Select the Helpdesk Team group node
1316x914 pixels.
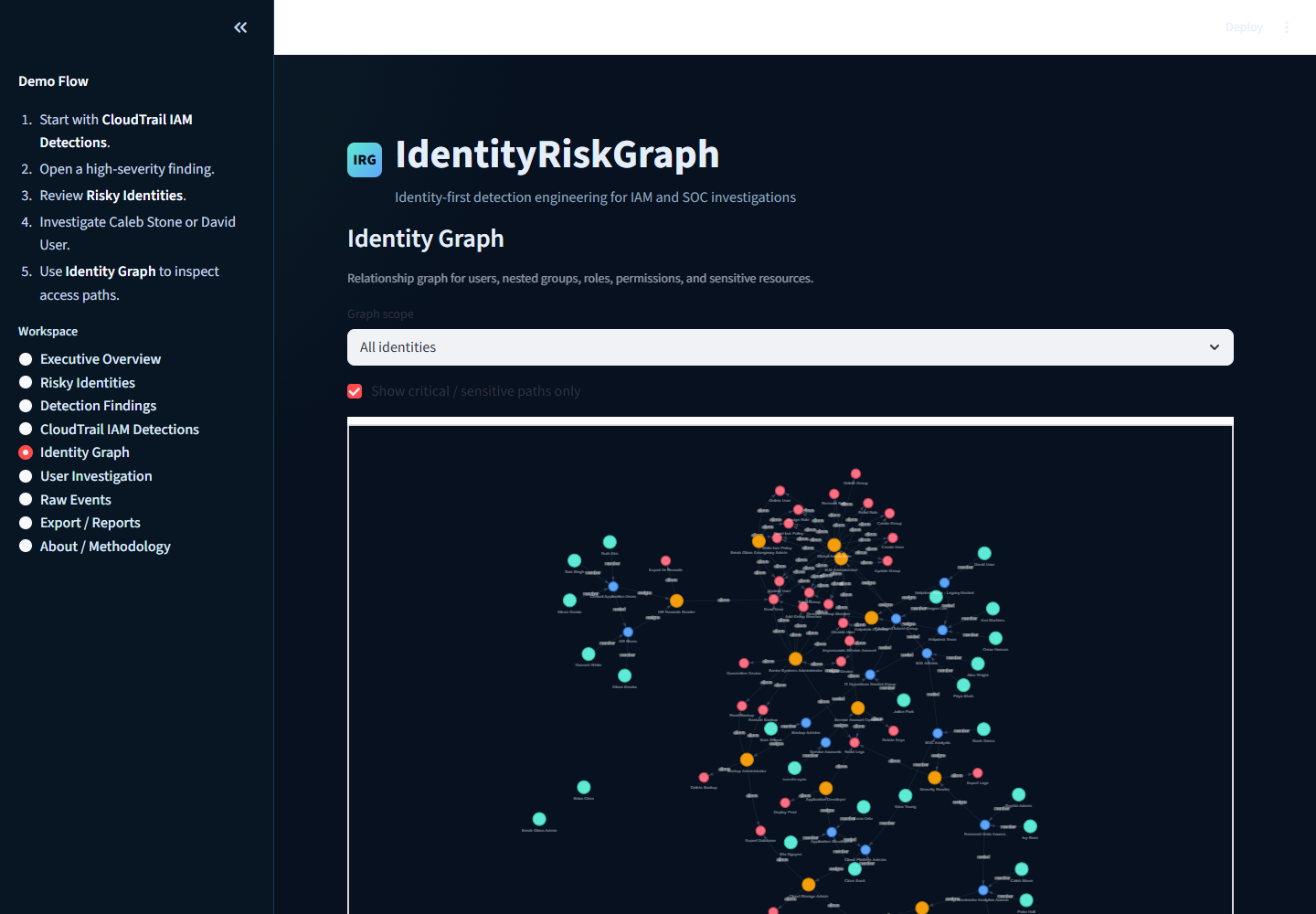tap(942, 630)
